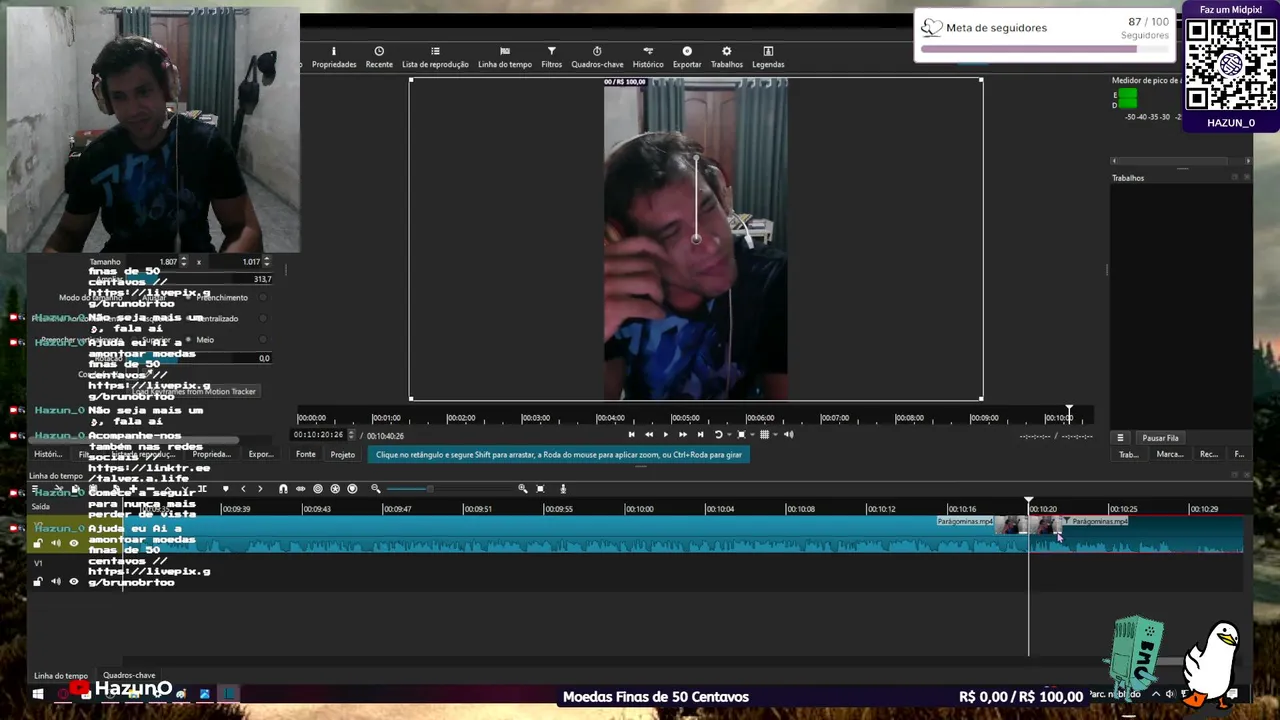The height and width of the screenshot is (720, 1280).
Task: Mute the V2 track
Action: 56,543
